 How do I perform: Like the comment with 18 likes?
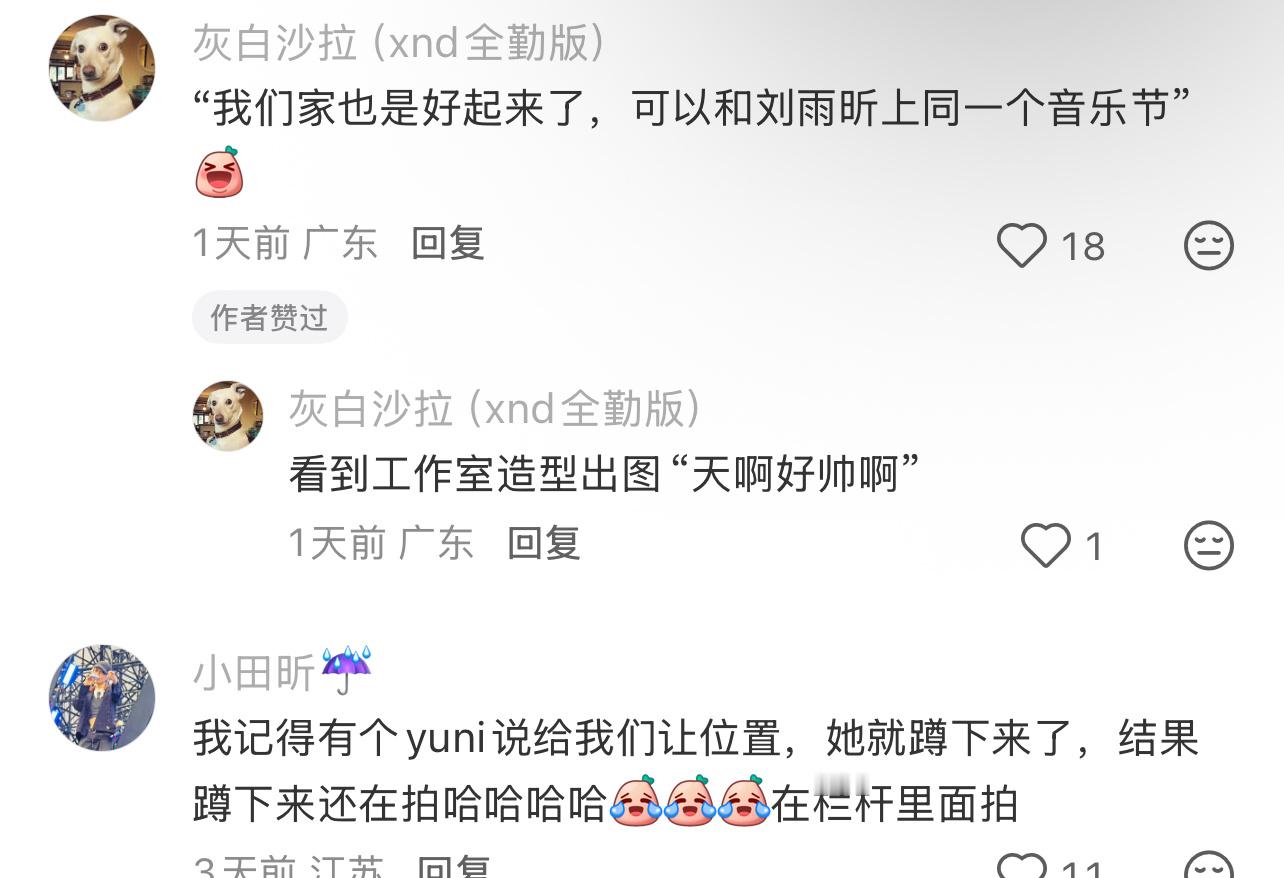1022,245
